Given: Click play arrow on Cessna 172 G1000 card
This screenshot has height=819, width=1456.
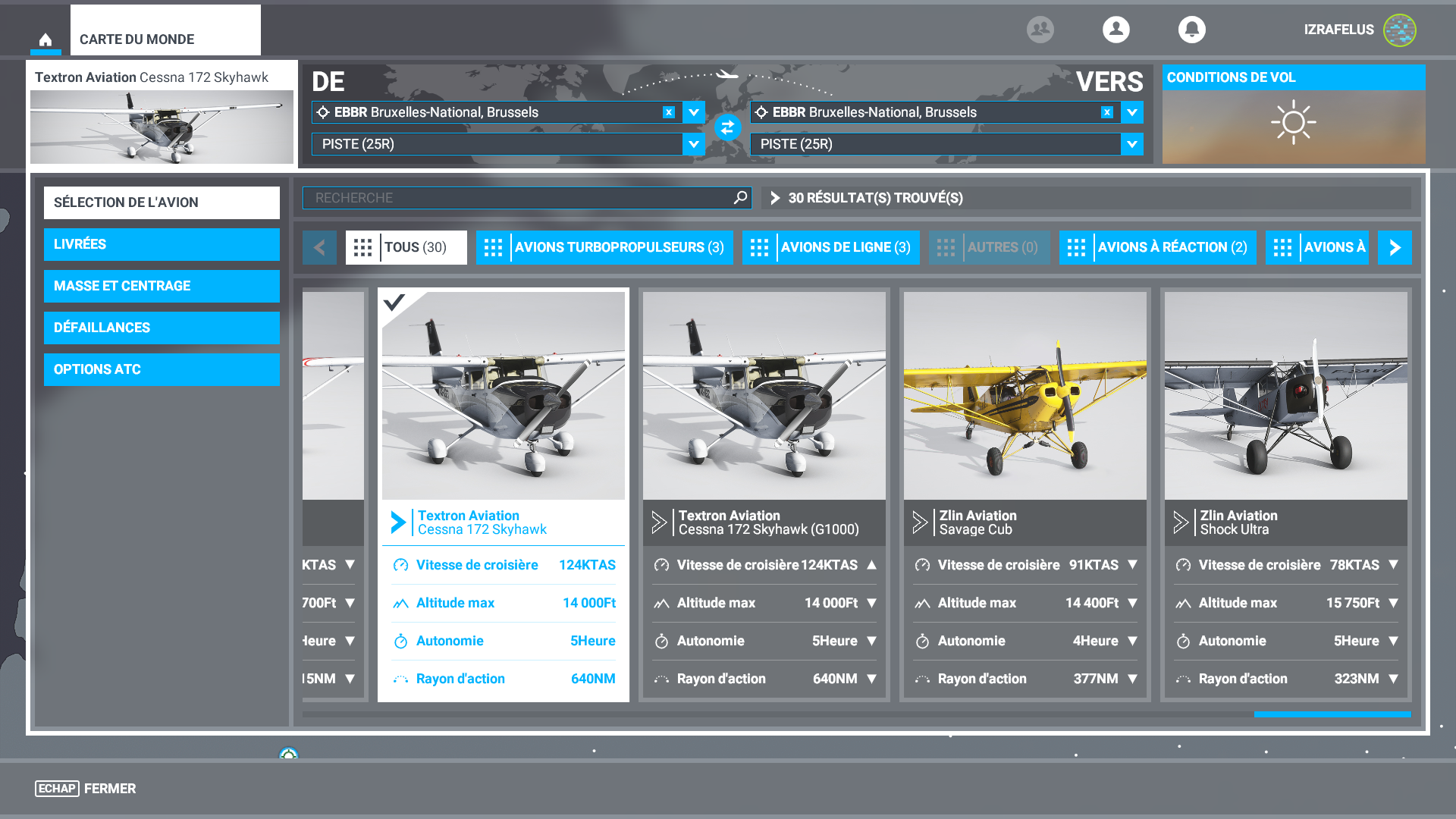Looking at the screenshot, I should pos(659,522).
